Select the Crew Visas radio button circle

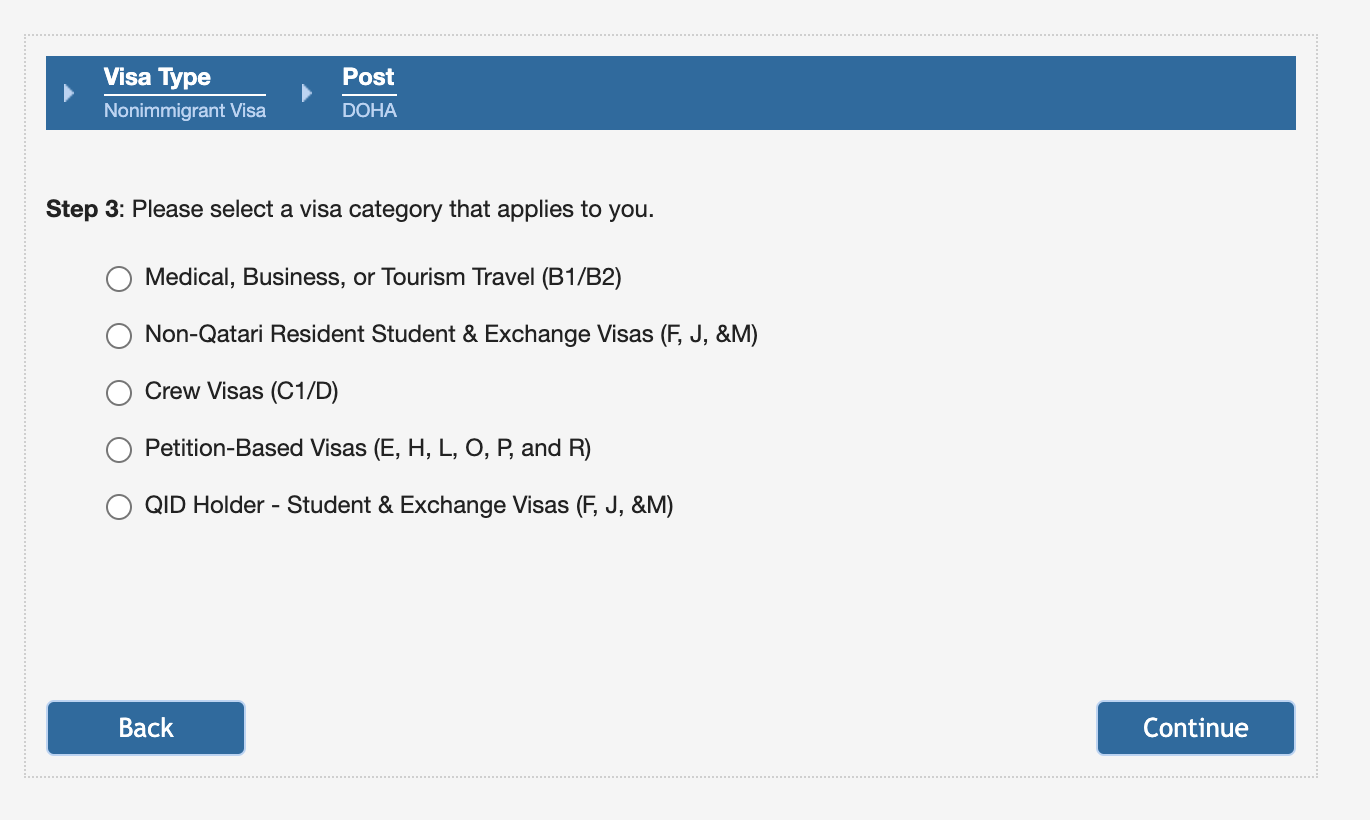point(119,392)
